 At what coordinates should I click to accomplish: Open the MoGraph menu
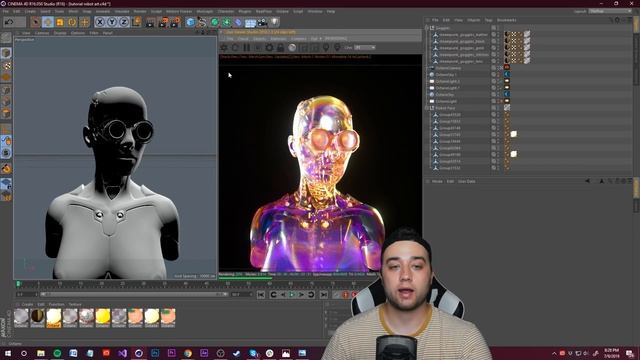[204, 11]
